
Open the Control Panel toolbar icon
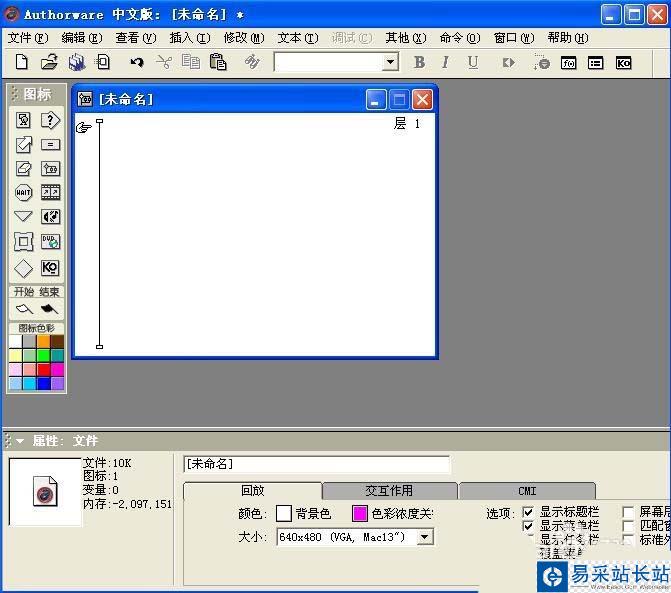pos(541,62)
